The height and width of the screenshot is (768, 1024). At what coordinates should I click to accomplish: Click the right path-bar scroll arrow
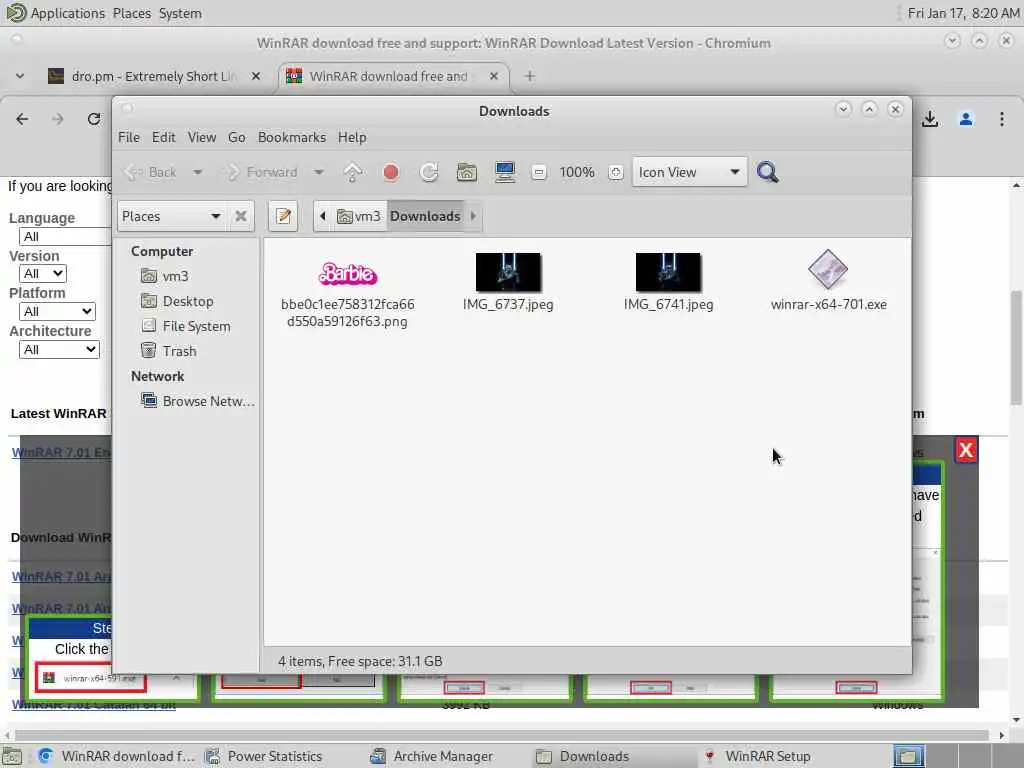473,216
